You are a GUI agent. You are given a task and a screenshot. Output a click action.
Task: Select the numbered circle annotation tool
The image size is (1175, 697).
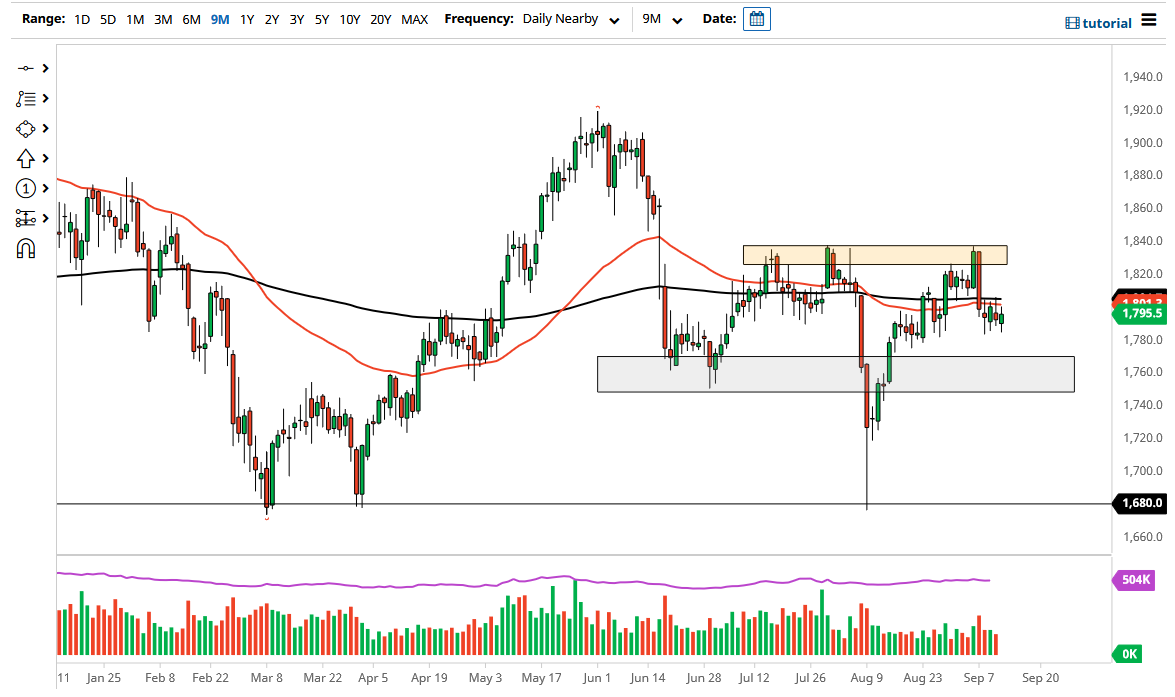tap(25, 188)
